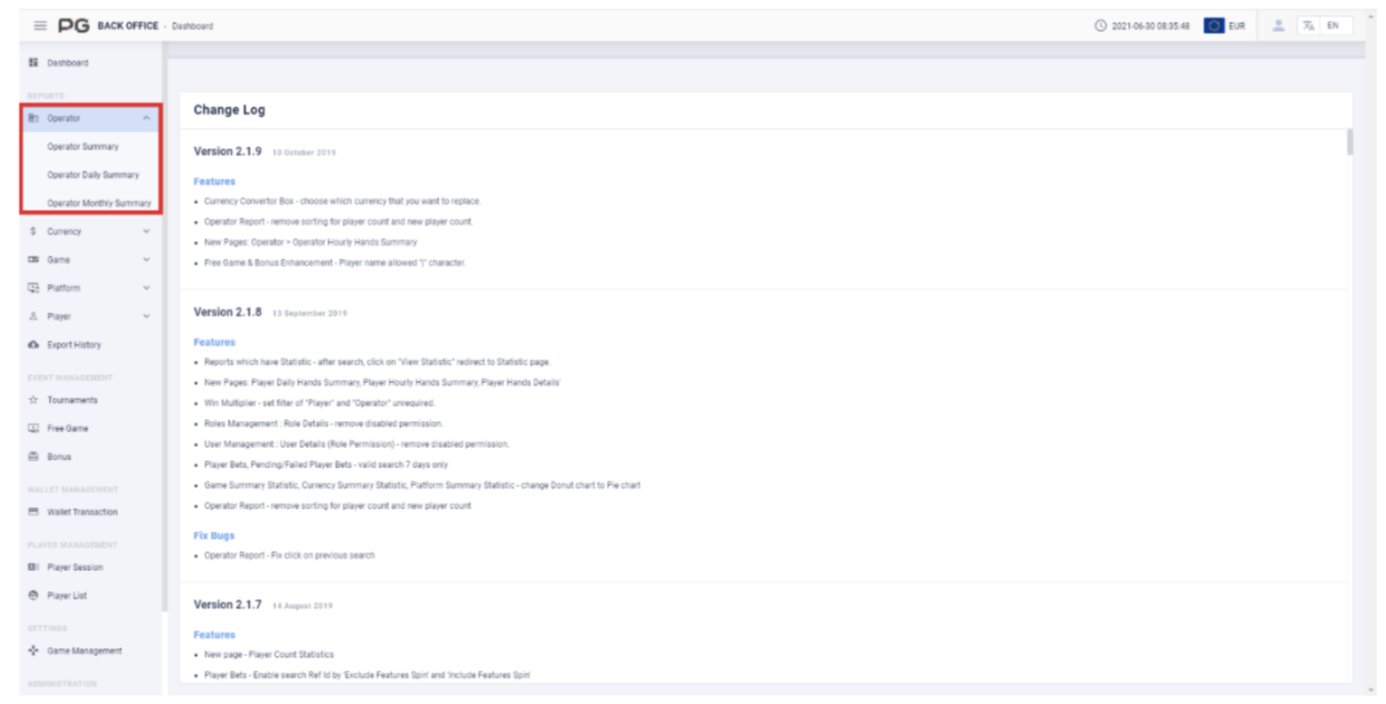Click the Dashboard sidebar icon
This screenshot has height=704, width=1386.
(x=33, y=63)
